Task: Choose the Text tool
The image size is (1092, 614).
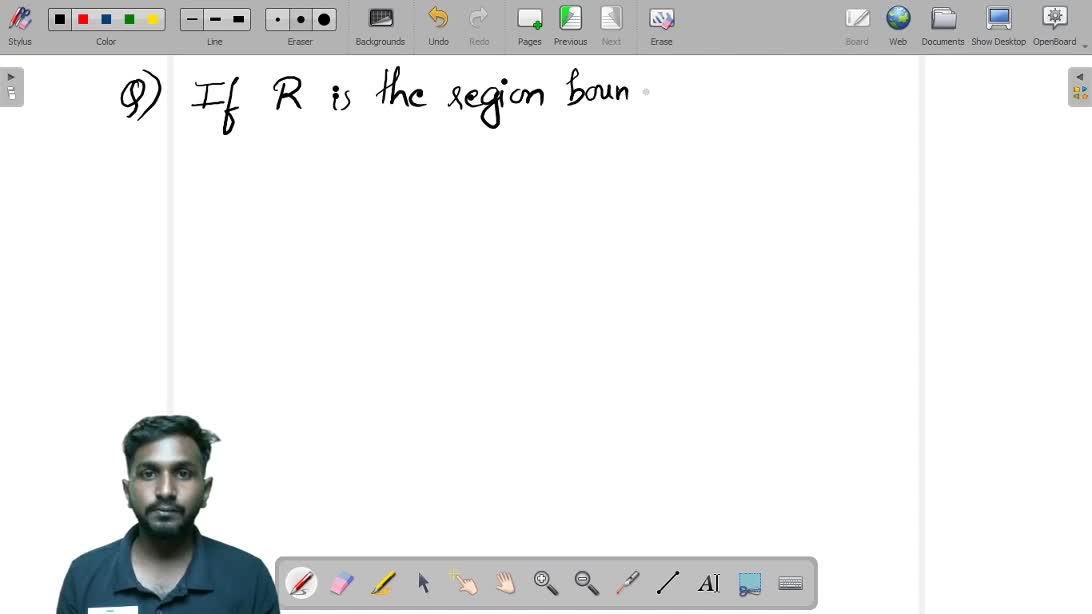Action: click(708, 583)
